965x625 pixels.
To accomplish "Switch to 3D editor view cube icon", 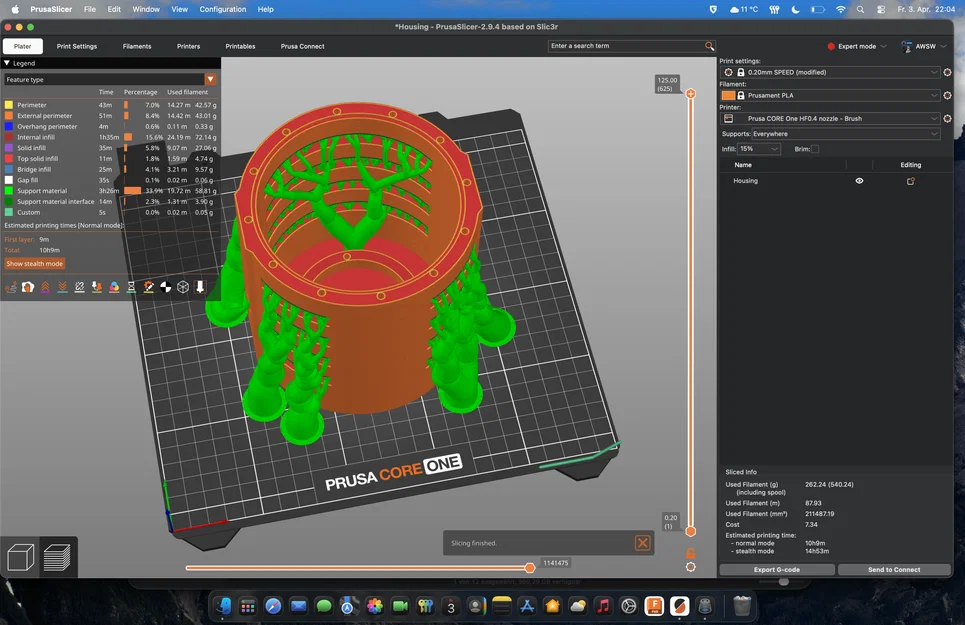I will pyautogui.click(x=22, y=557).
